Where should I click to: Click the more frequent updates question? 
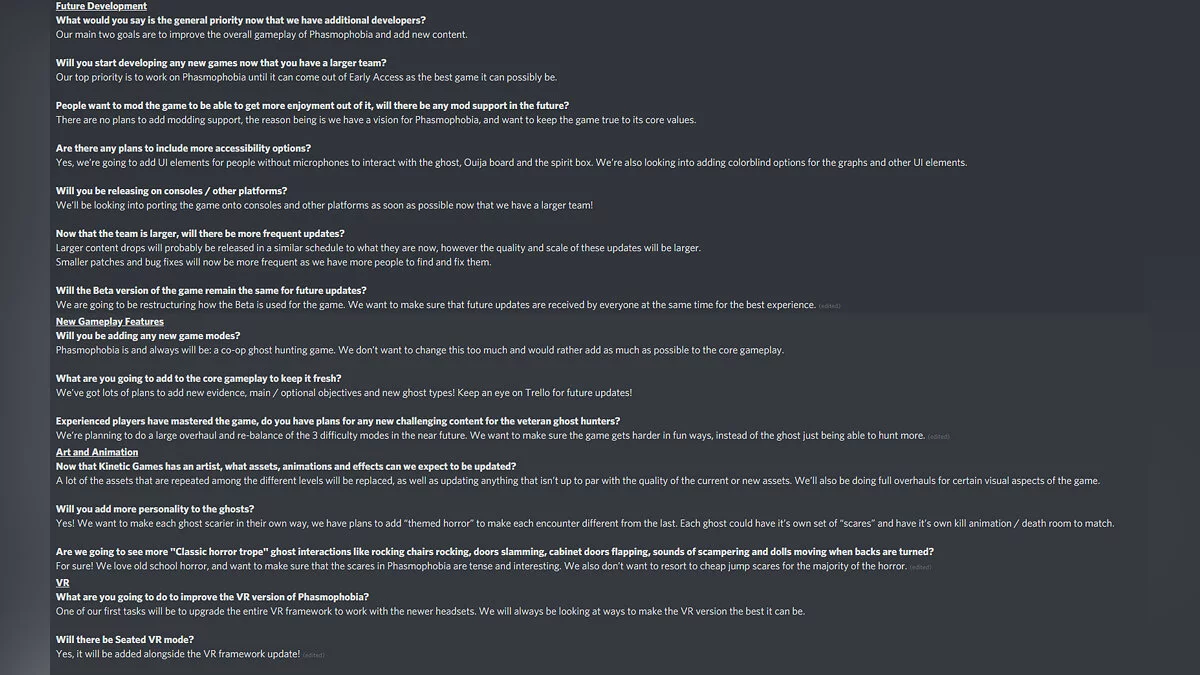pos(200,234)
